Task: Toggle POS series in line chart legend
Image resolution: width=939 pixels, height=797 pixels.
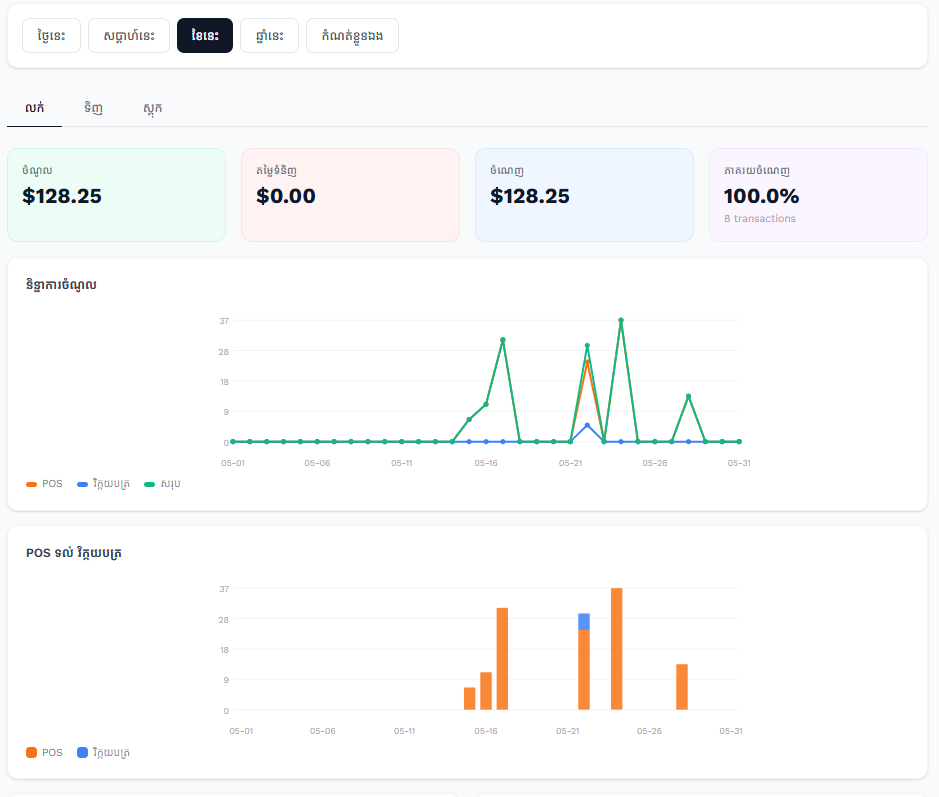Action: 44,484
